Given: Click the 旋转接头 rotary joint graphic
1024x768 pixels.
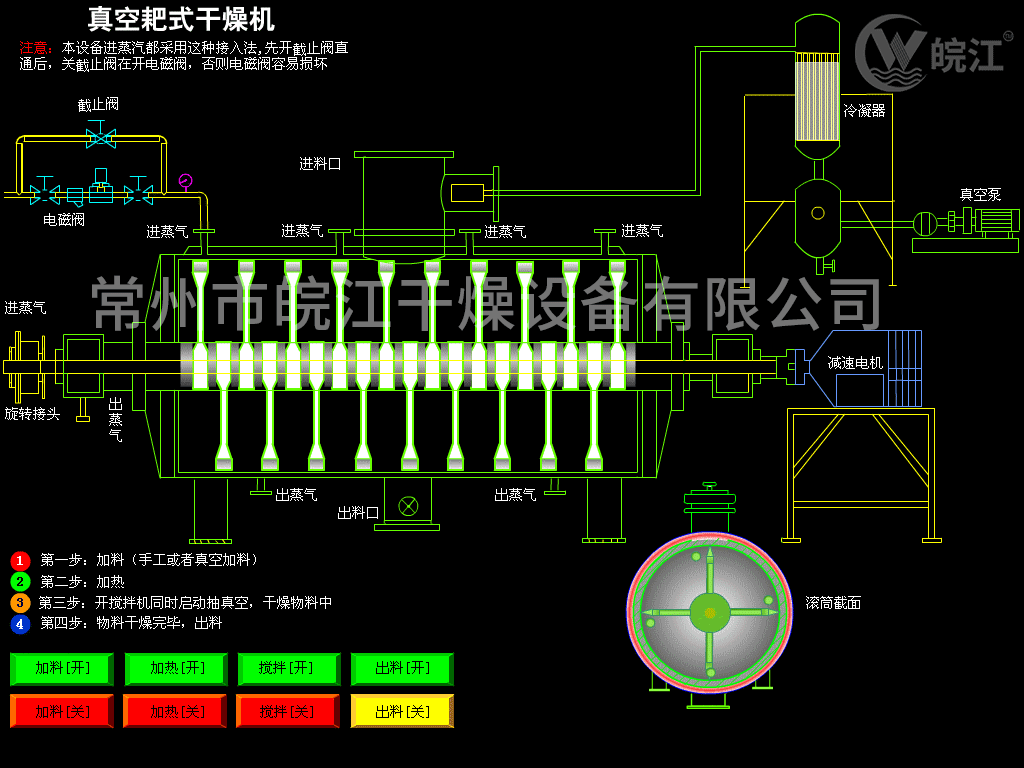Looking at the screenshot, I should (x=25, y=367).
